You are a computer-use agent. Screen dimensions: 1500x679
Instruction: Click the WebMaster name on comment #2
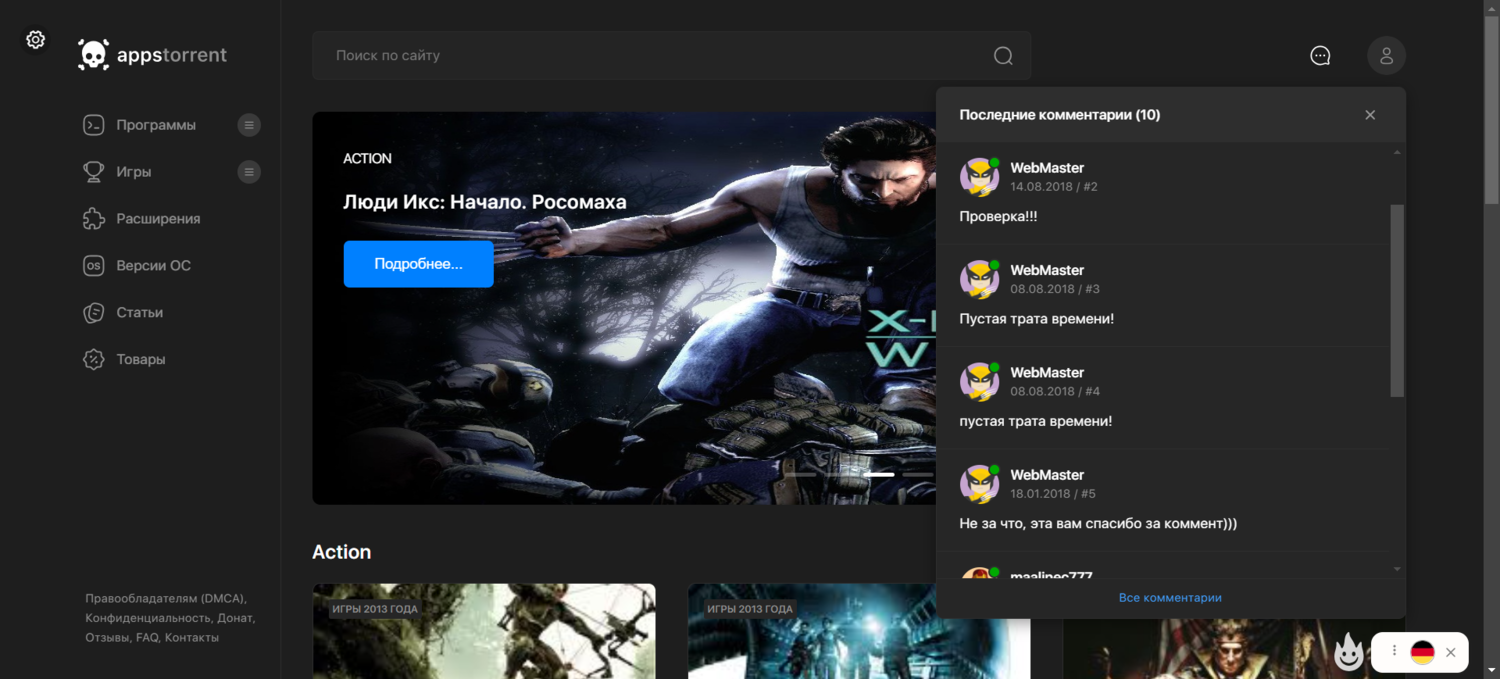coord(1047,168)
